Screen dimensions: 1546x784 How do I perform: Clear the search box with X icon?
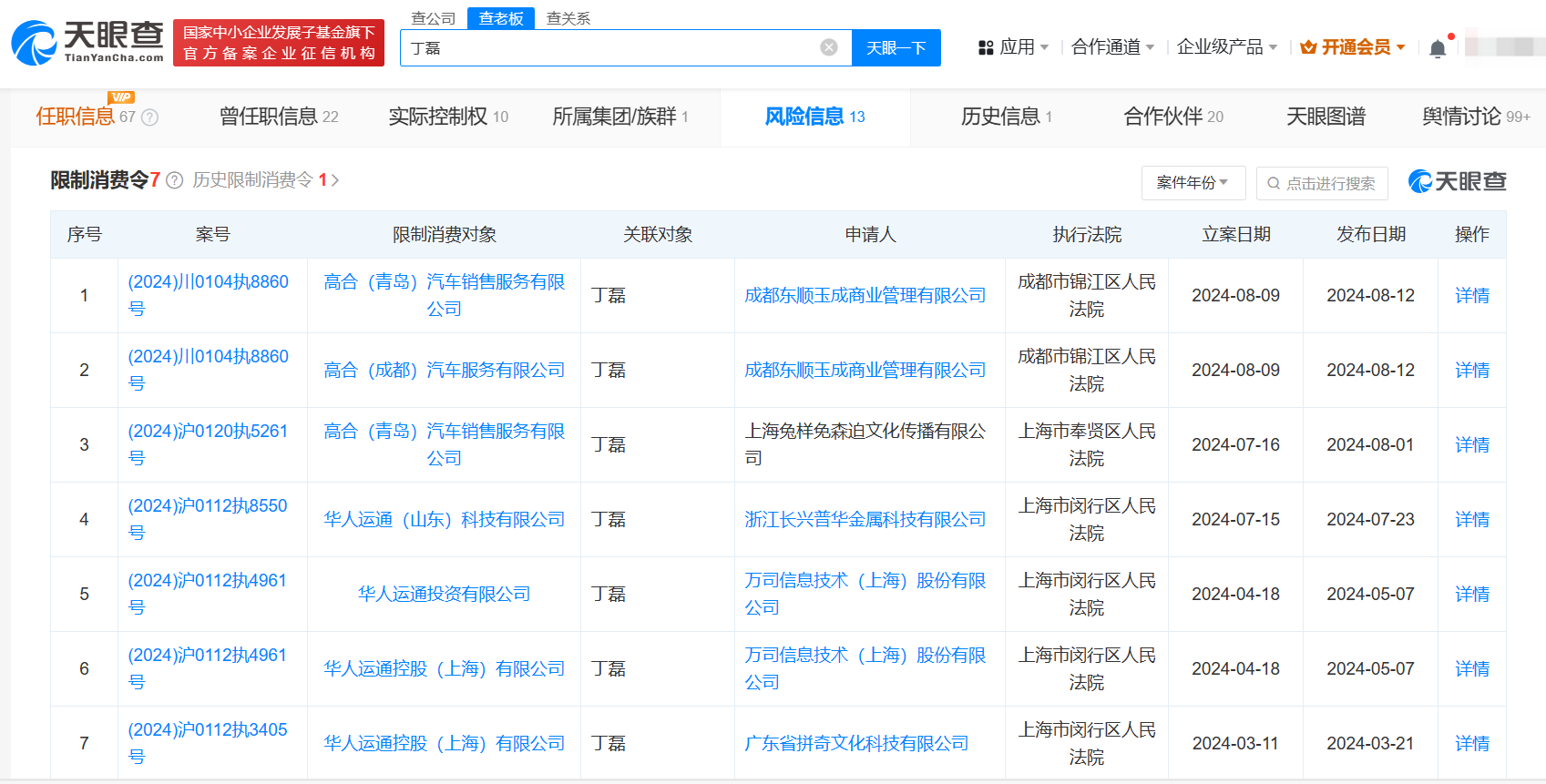[828, 47]
